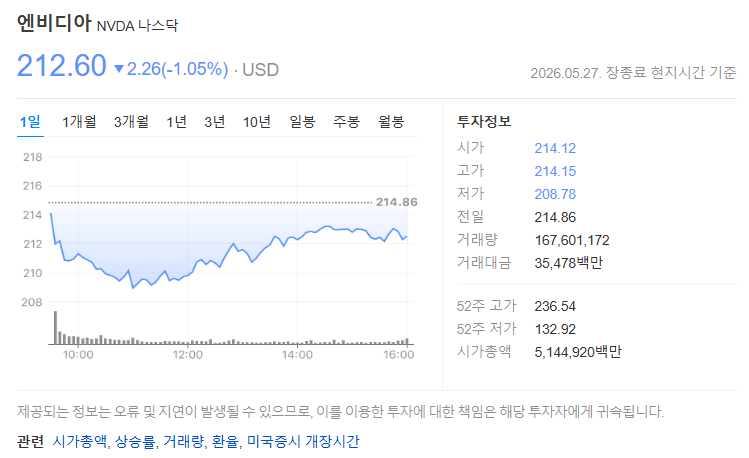Screen dimensions: 749x458
Task: Switch to the 일봉 candle chart tab
Action: (x=302, y=122)
